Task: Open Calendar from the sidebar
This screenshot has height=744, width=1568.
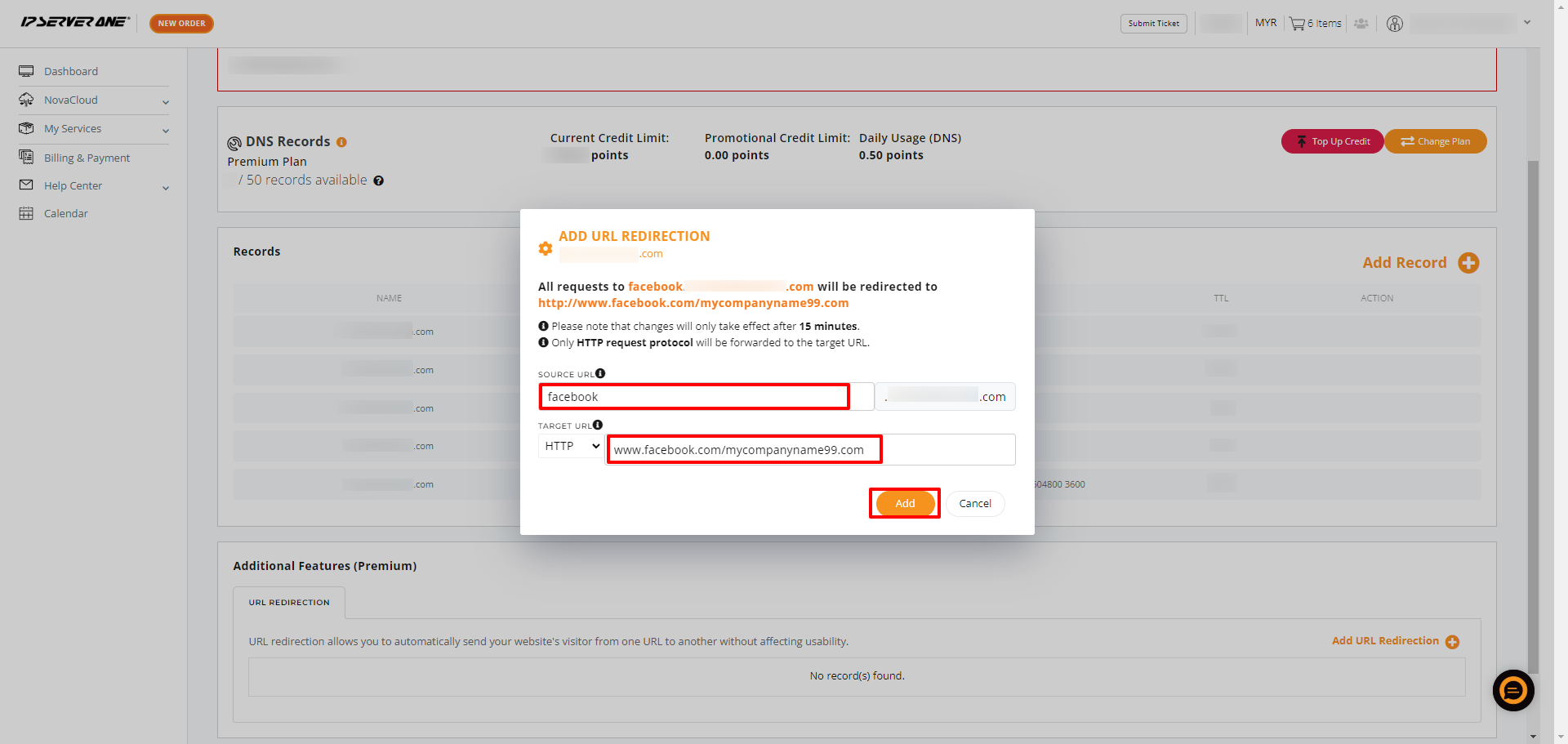Action: (65, 213)
